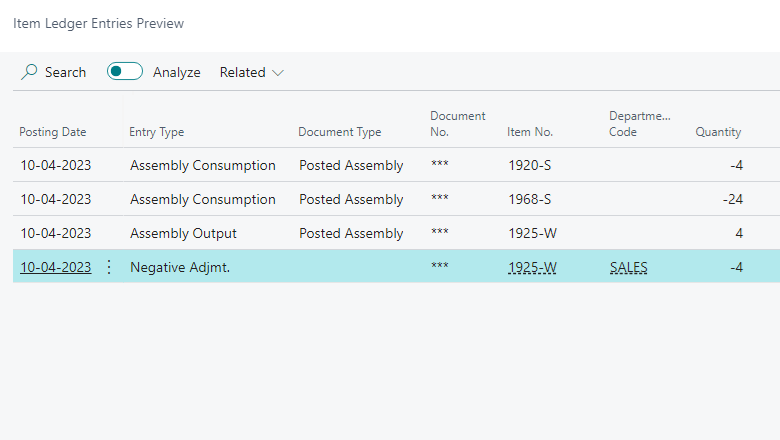Click the Search text label

coord(66,73)
